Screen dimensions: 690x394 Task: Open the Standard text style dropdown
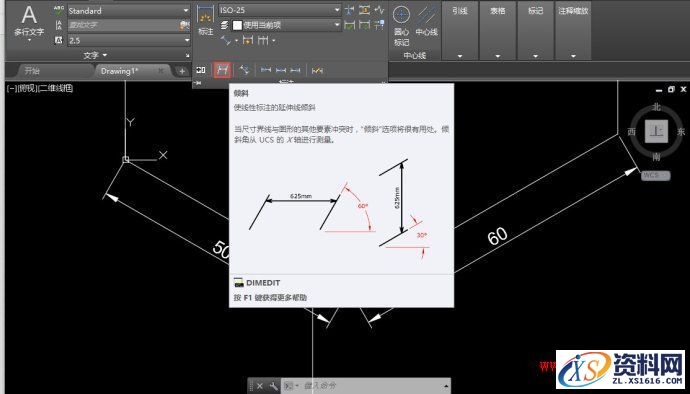click(x=128, y=11)
